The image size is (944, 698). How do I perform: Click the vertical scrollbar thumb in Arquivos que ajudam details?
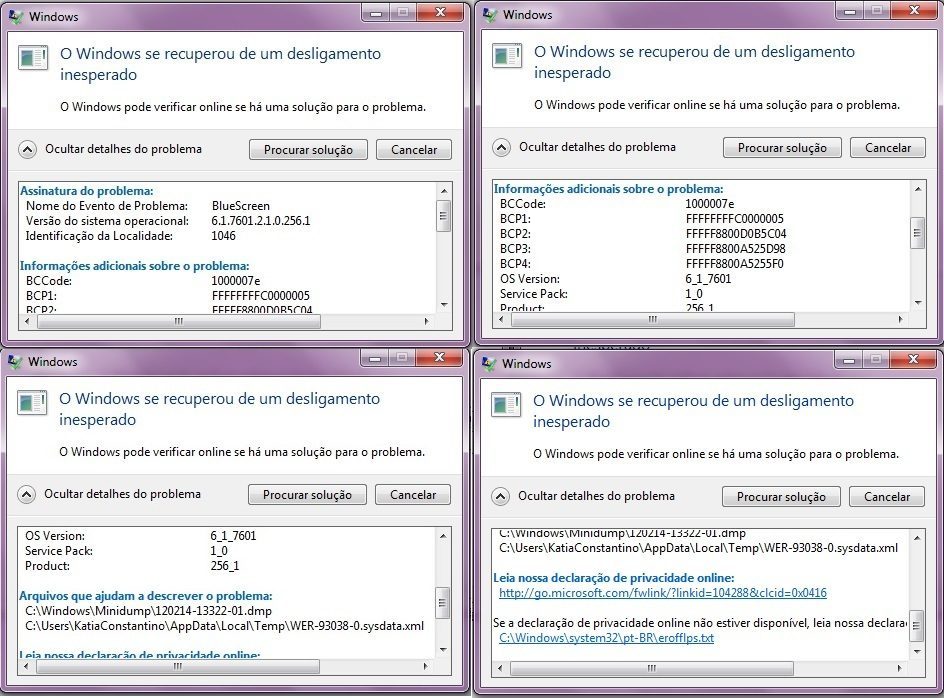(x=442, y=603)
